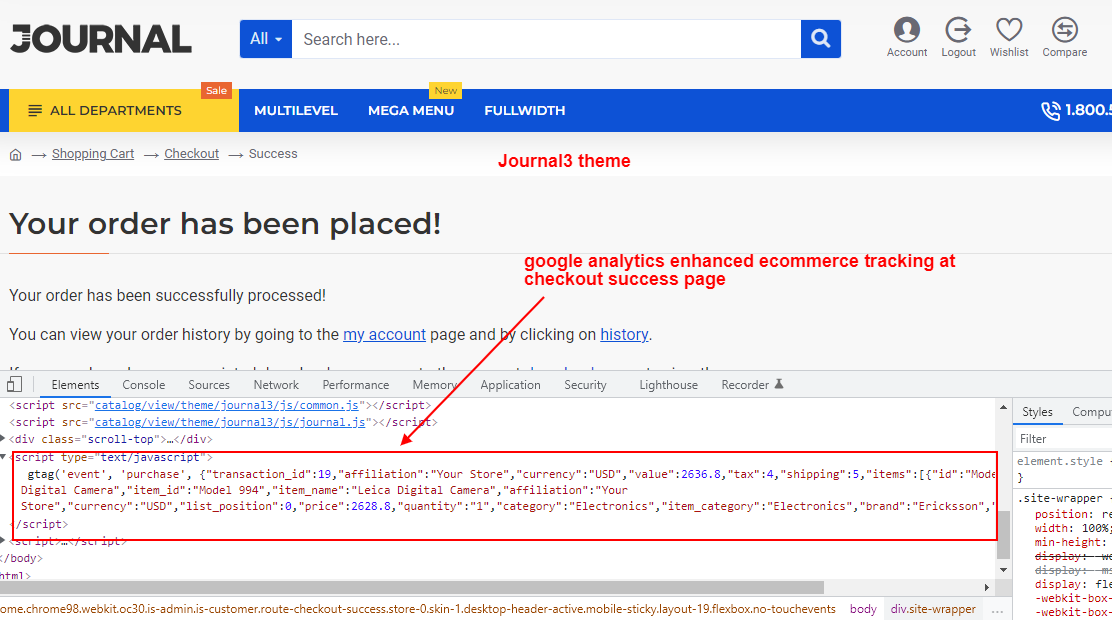Screen dimensions: 1112x620
Task: Follow the Shopping Cart breadcrumb link
Action: (x=93, y=154)
